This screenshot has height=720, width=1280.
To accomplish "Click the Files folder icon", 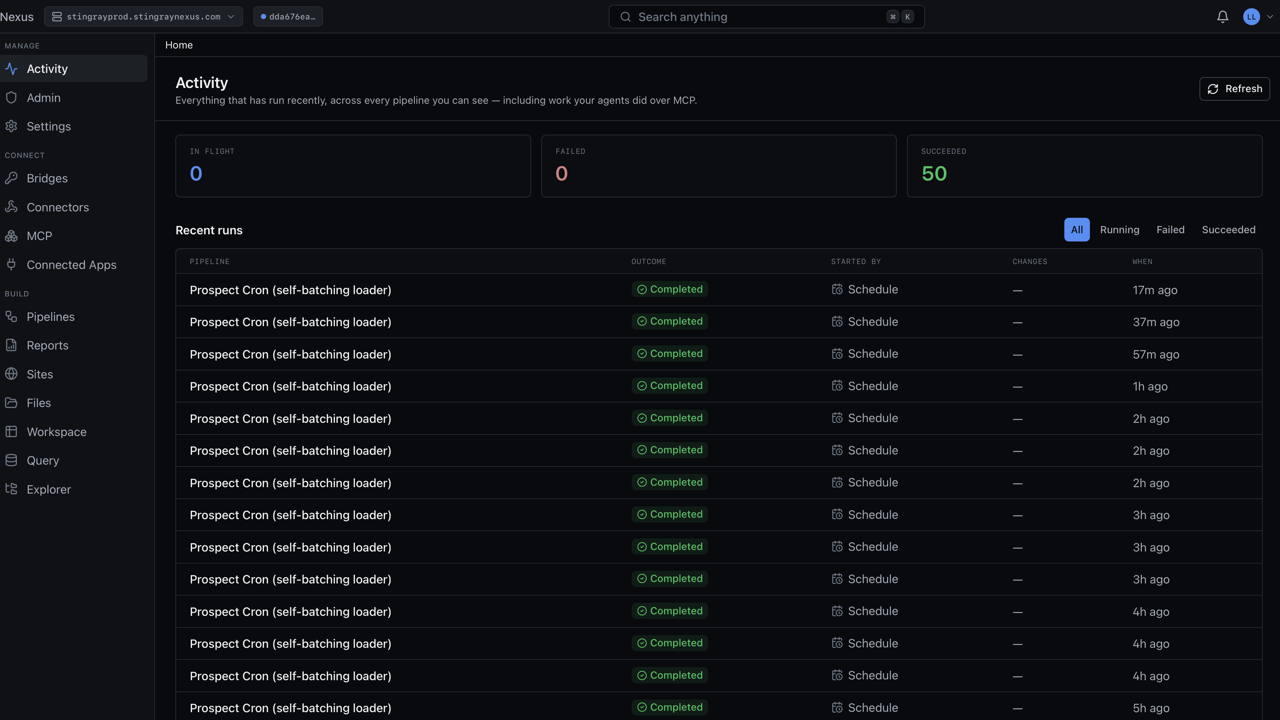I will 11,403.
